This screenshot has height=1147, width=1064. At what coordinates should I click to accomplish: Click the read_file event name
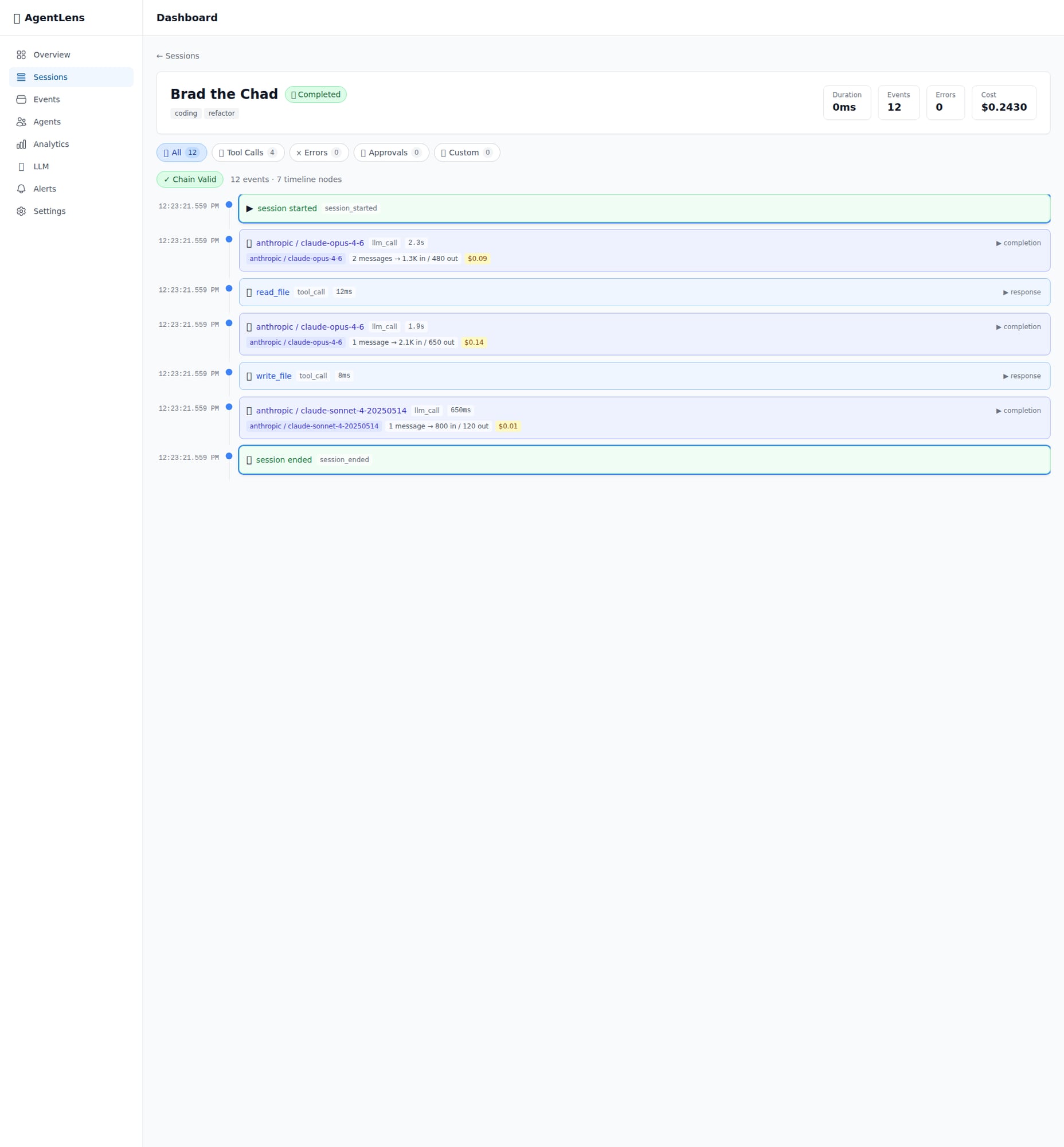[273, 292]
